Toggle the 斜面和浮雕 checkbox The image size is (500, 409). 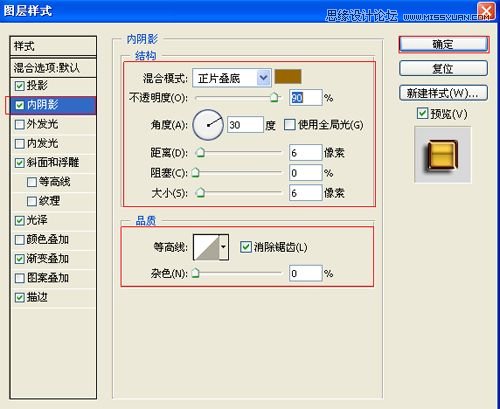[20, 163]
